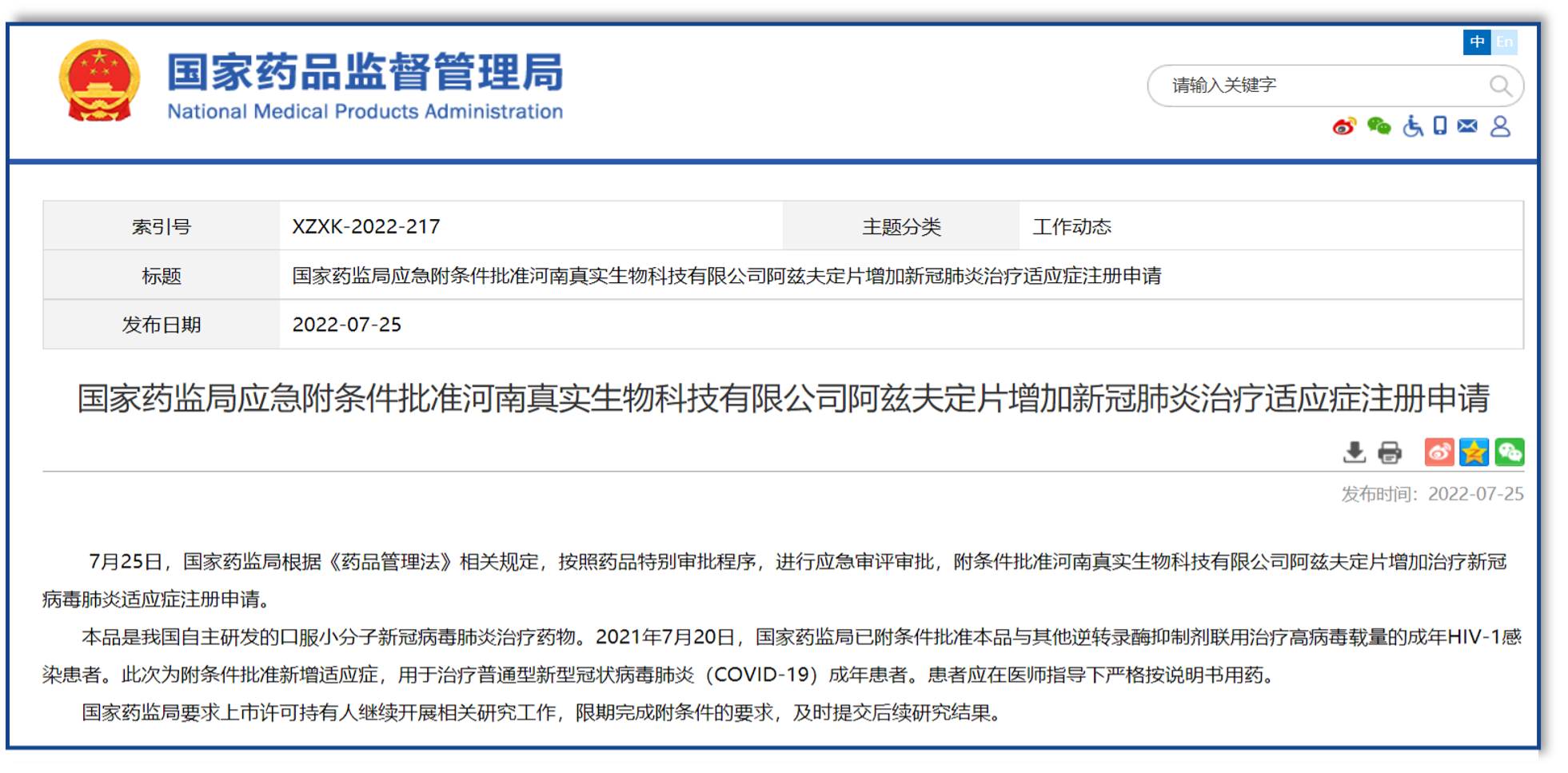Click inside the keyword search input field
This screenshot has width=1568, height=773.
pos(1311,85)
